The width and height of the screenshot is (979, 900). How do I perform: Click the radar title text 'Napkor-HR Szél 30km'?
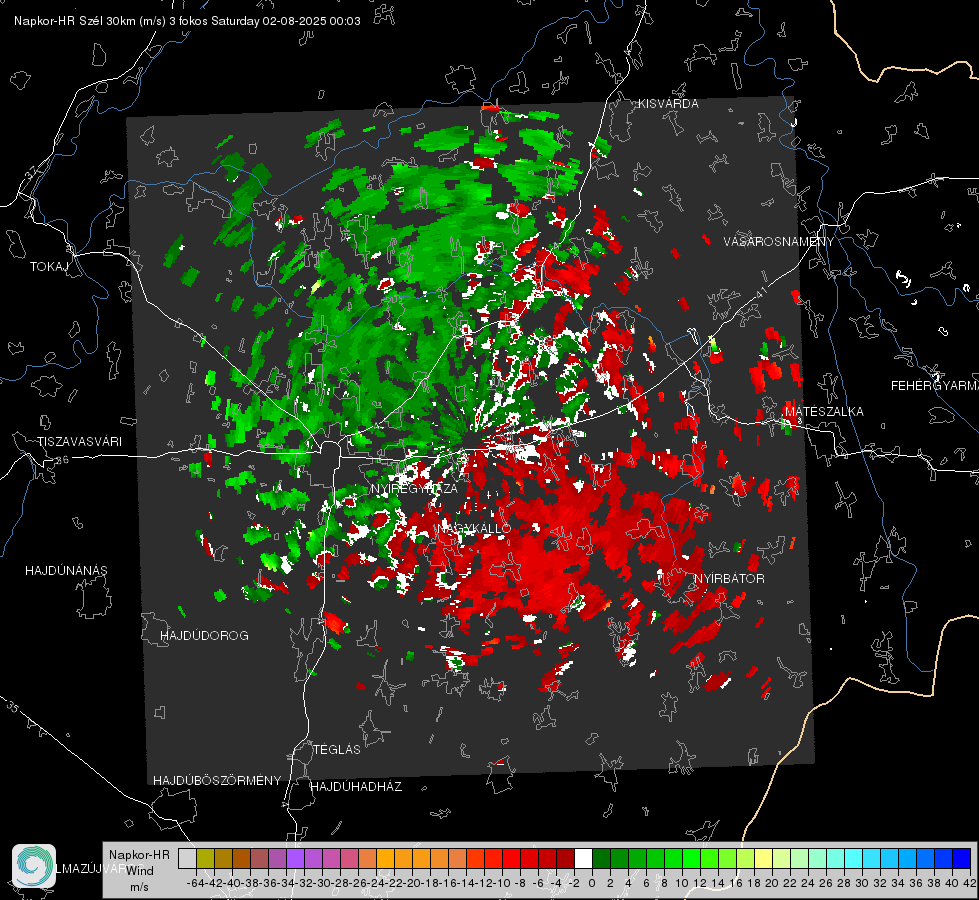click(x=76, y=21)
